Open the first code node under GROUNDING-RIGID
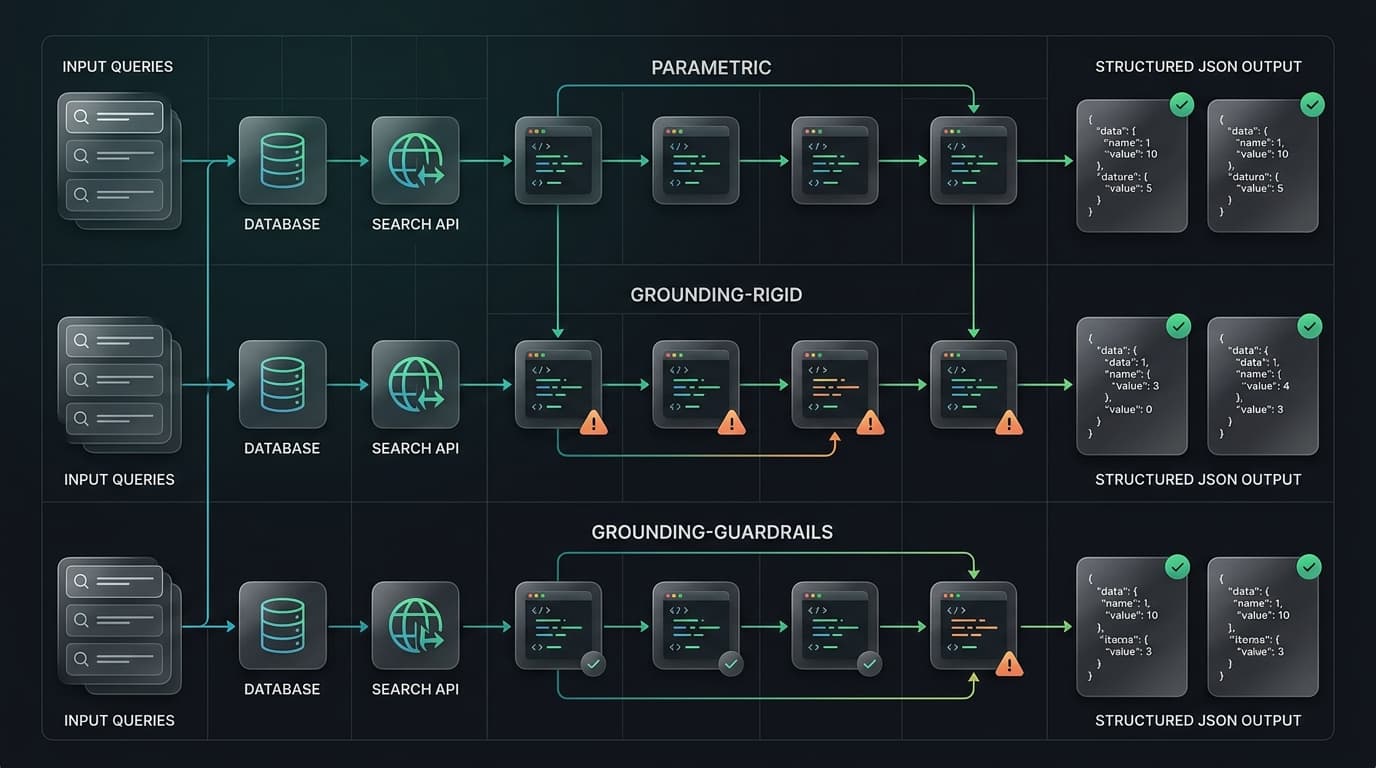This screenshot has height=768, width=1376. tap(558, 385)
